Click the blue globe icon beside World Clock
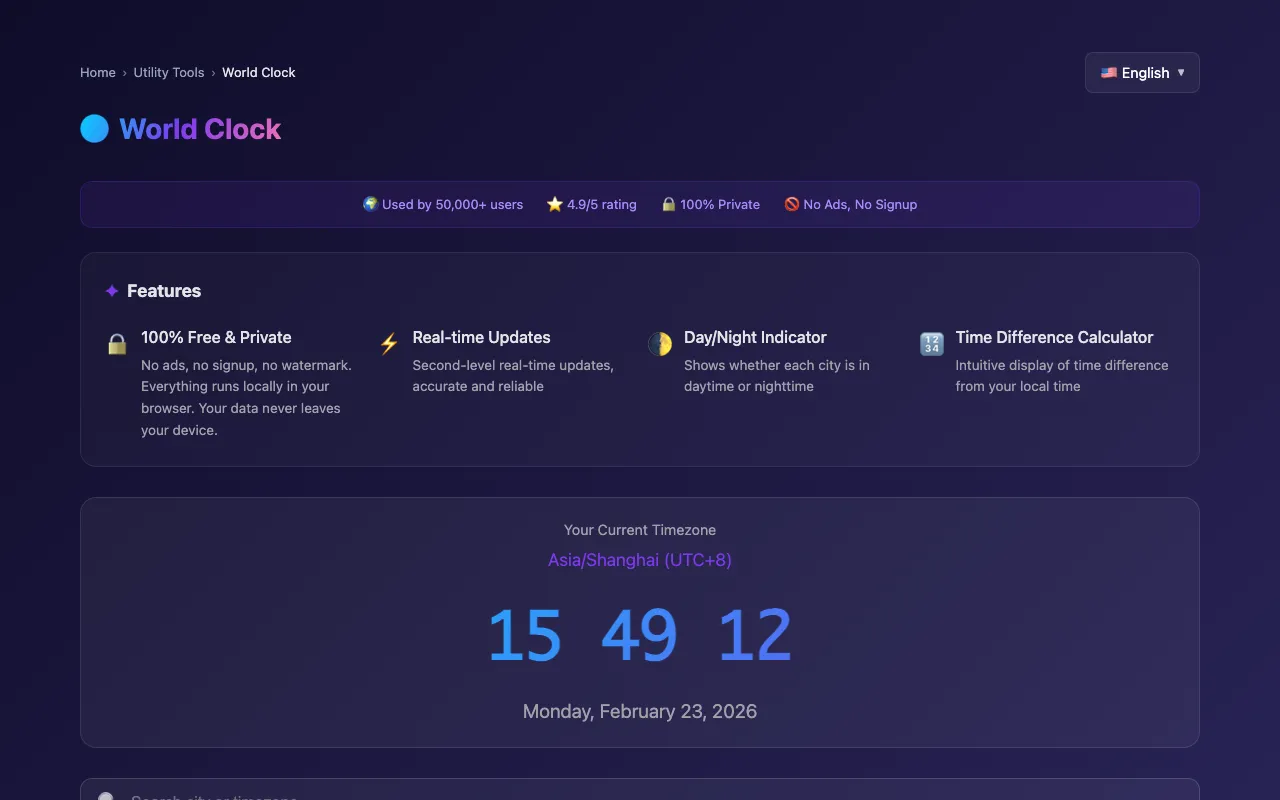The image size is (1280, 800). (94, 128)
